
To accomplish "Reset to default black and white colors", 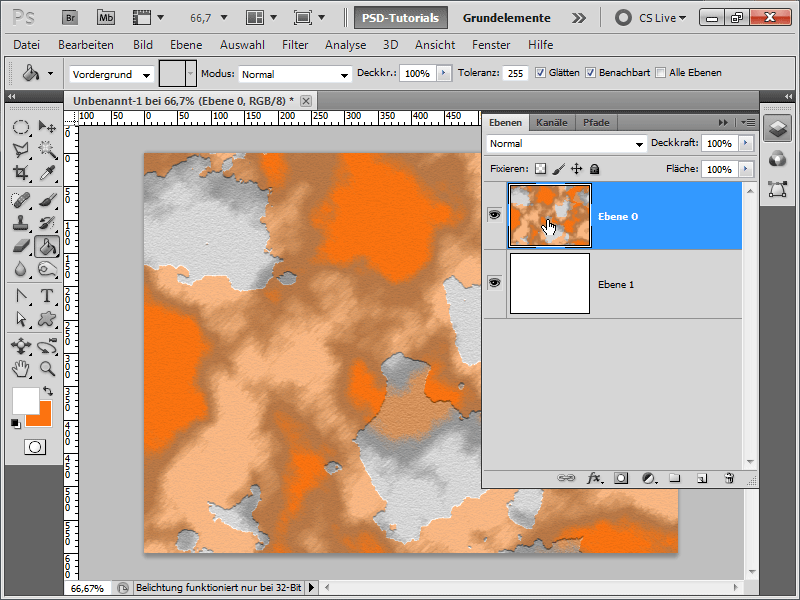I will 16,423.
